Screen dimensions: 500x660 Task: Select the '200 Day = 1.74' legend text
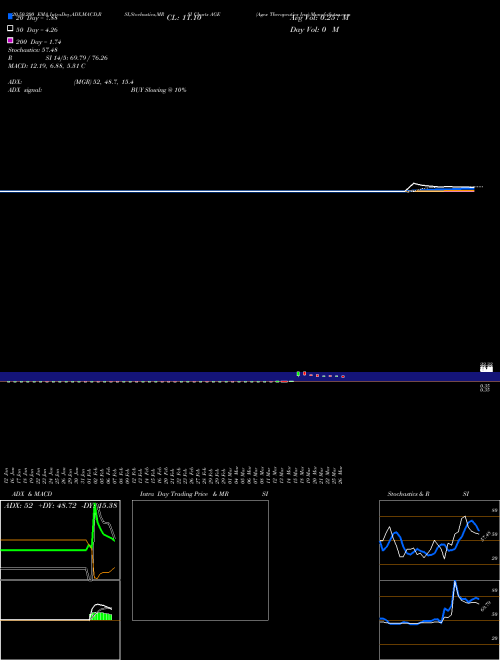coord(39,42)
